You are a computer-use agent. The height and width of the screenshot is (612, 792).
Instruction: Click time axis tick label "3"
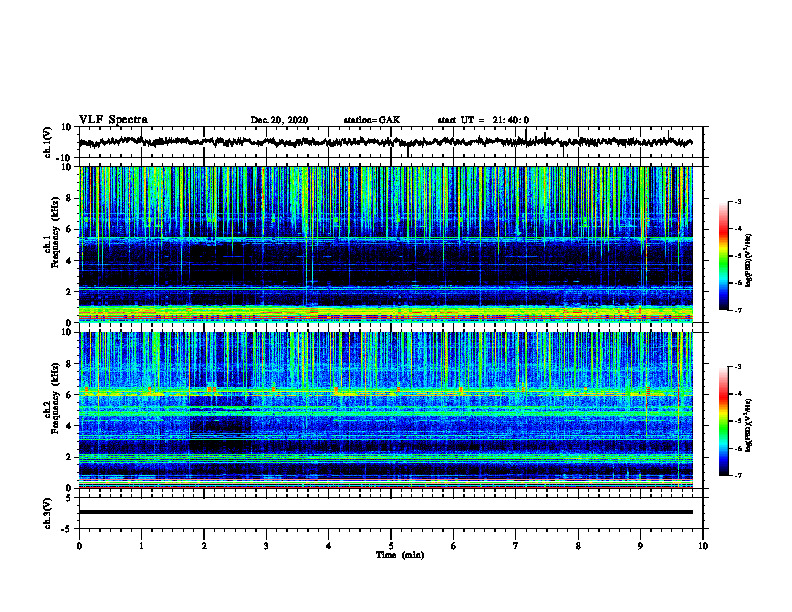click(x=266, y=546)
